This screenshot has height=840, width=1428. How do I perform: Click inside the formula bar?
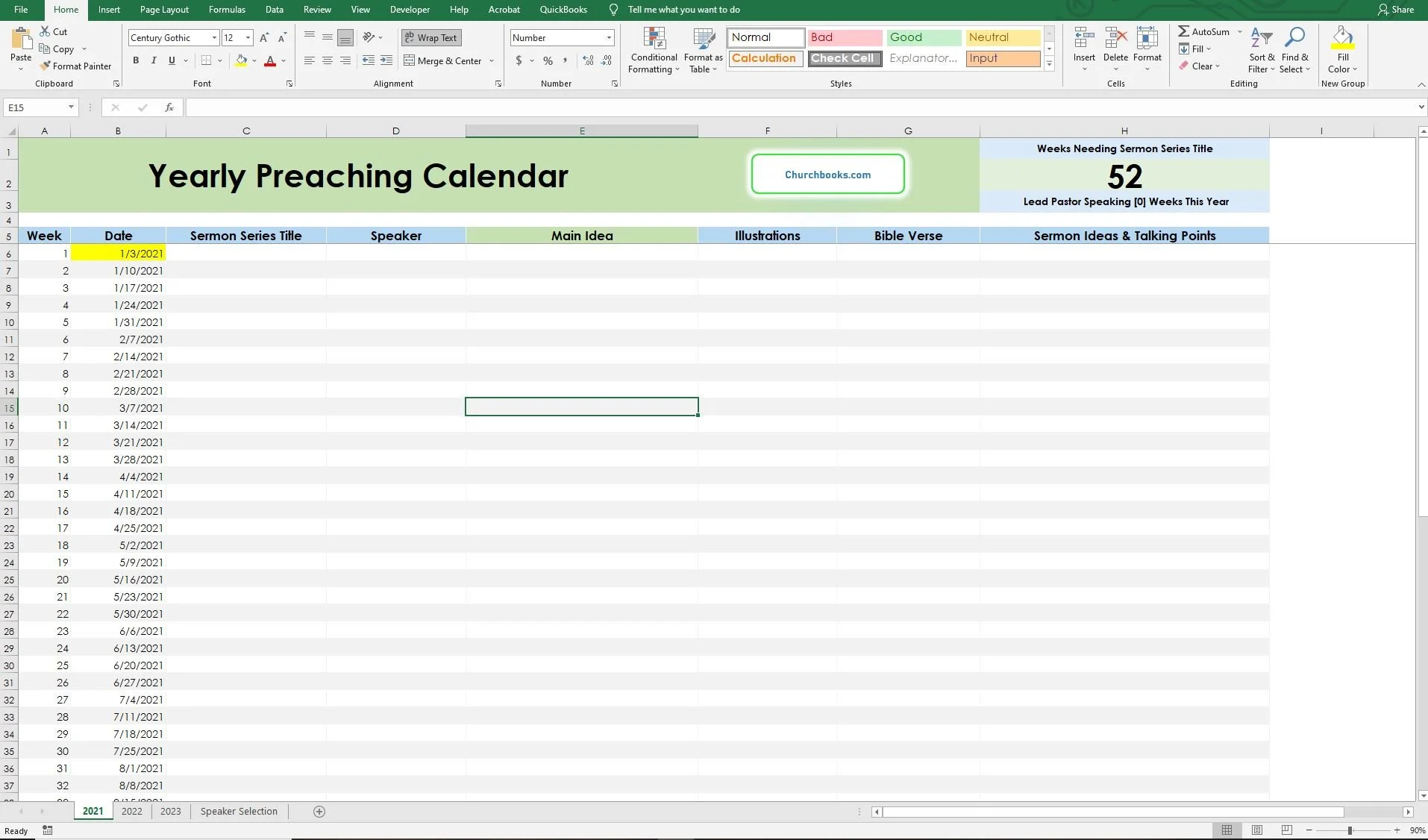[x=522, y=107]
